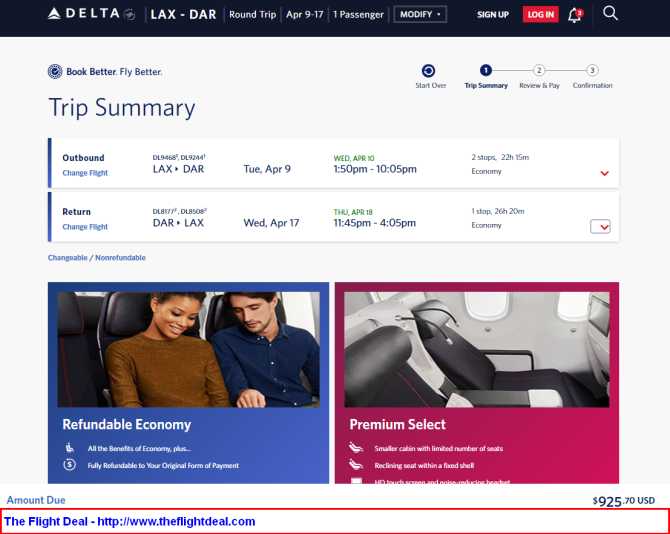Click SIGN UP in header
The image size is (670, 534).
pos(493,15)
